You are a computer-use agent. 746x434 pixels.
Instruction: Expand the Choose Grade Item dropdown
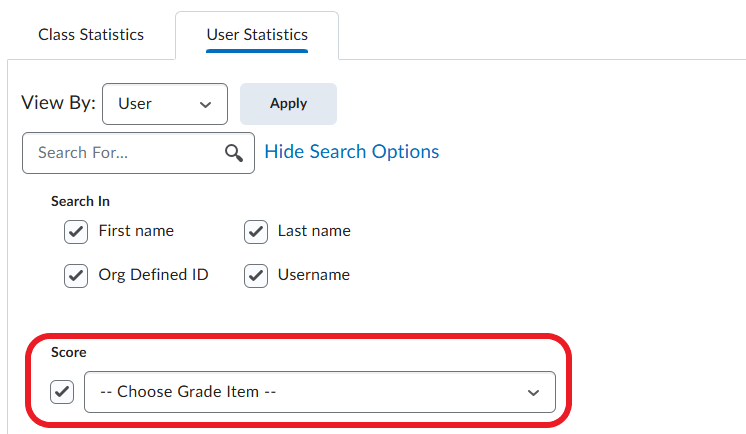click(x=320, y=392)
